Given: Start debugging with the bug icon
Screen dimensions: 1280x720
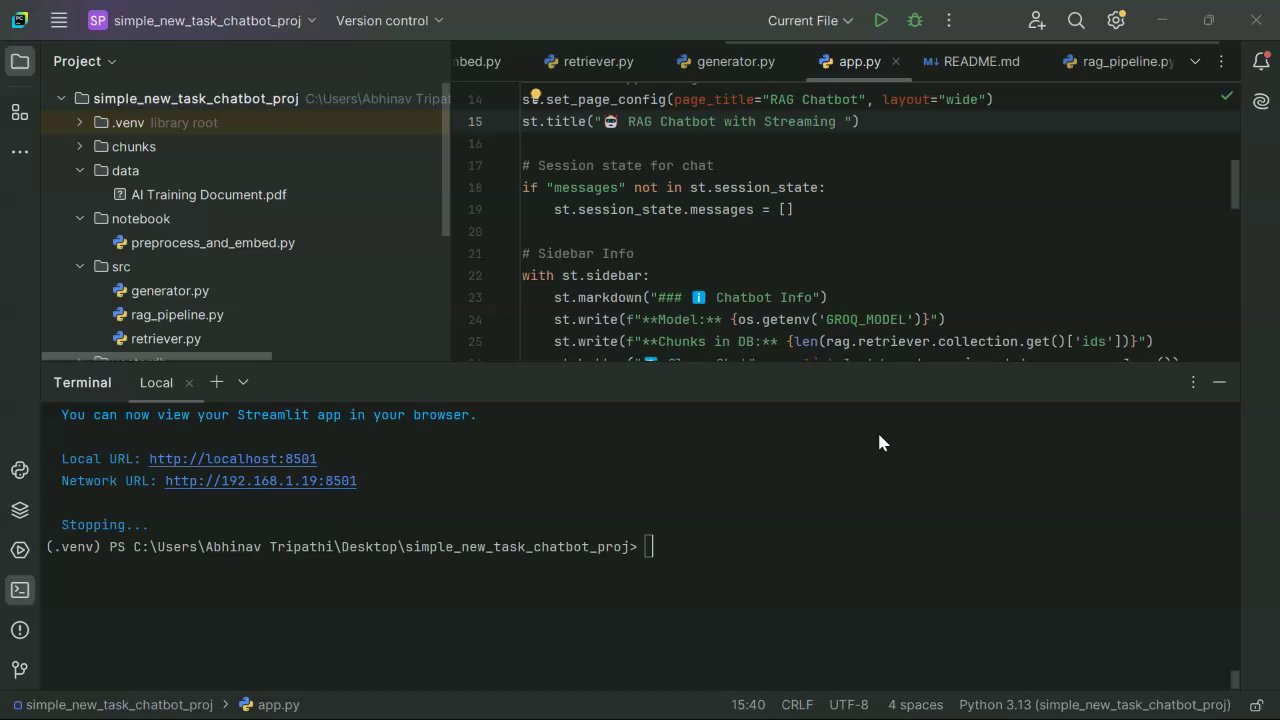Looking at the screenshot, I should pos(914,20).
